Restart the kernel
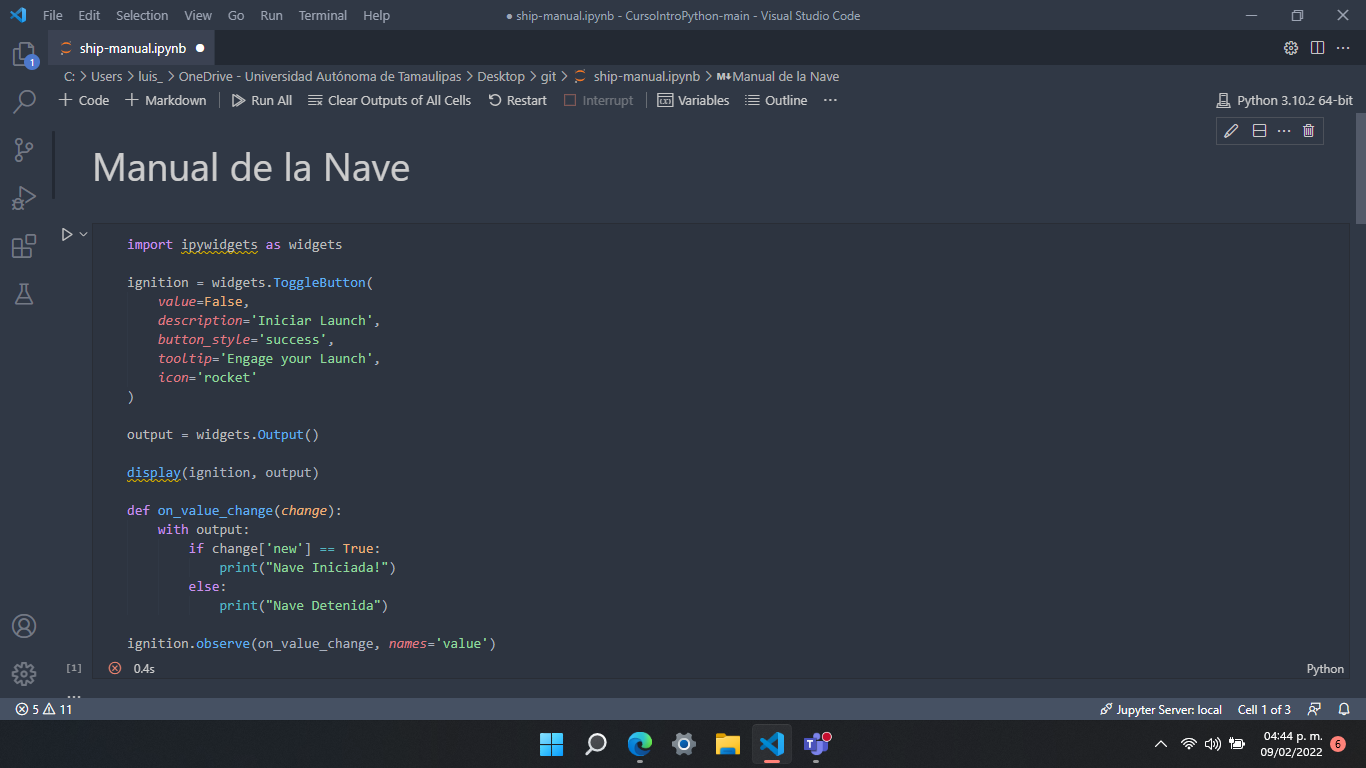Screen dimensions: 1366x768 click(x=517, y=100)
